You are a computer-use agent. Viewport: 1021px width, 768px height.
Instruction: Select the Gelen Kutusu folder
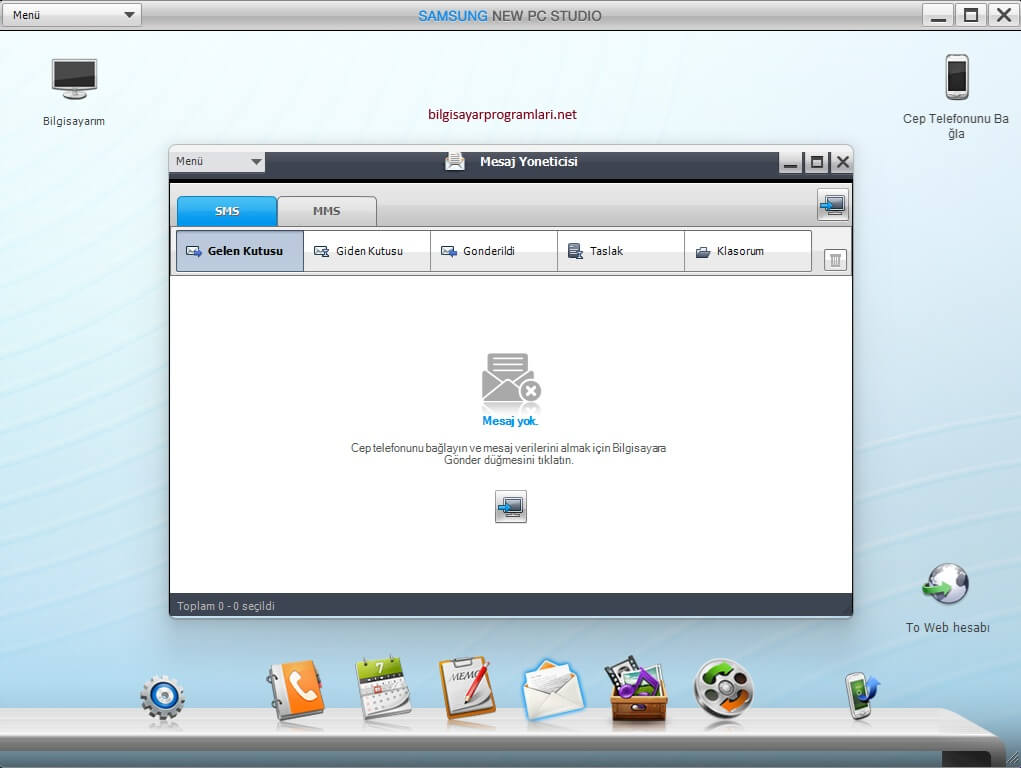click(240, 251)
